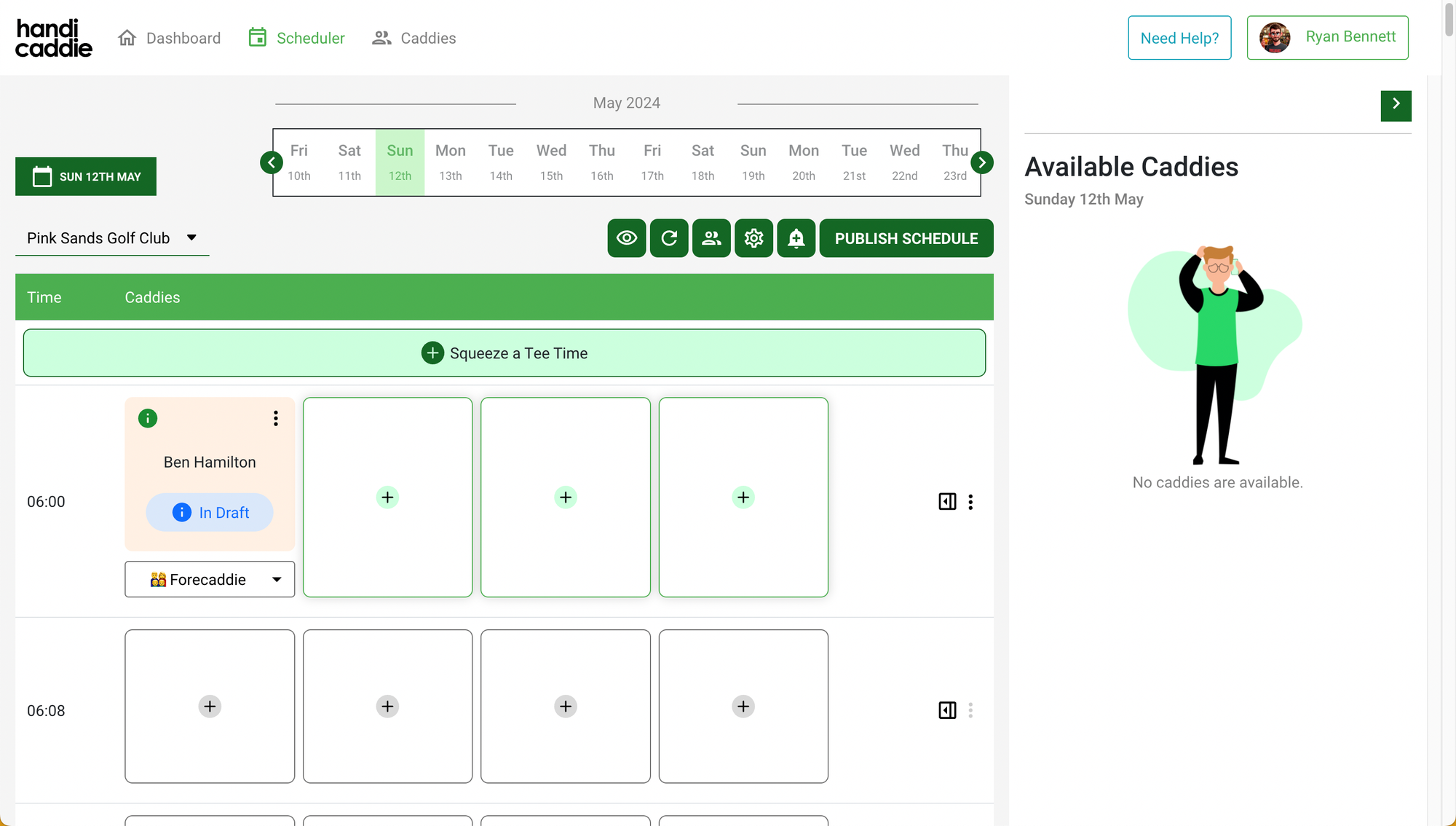This screenshot has width=1456, height=826.
Task: Add caddie to first empty 06:08 slot
Action: click(x=210, y=707)
